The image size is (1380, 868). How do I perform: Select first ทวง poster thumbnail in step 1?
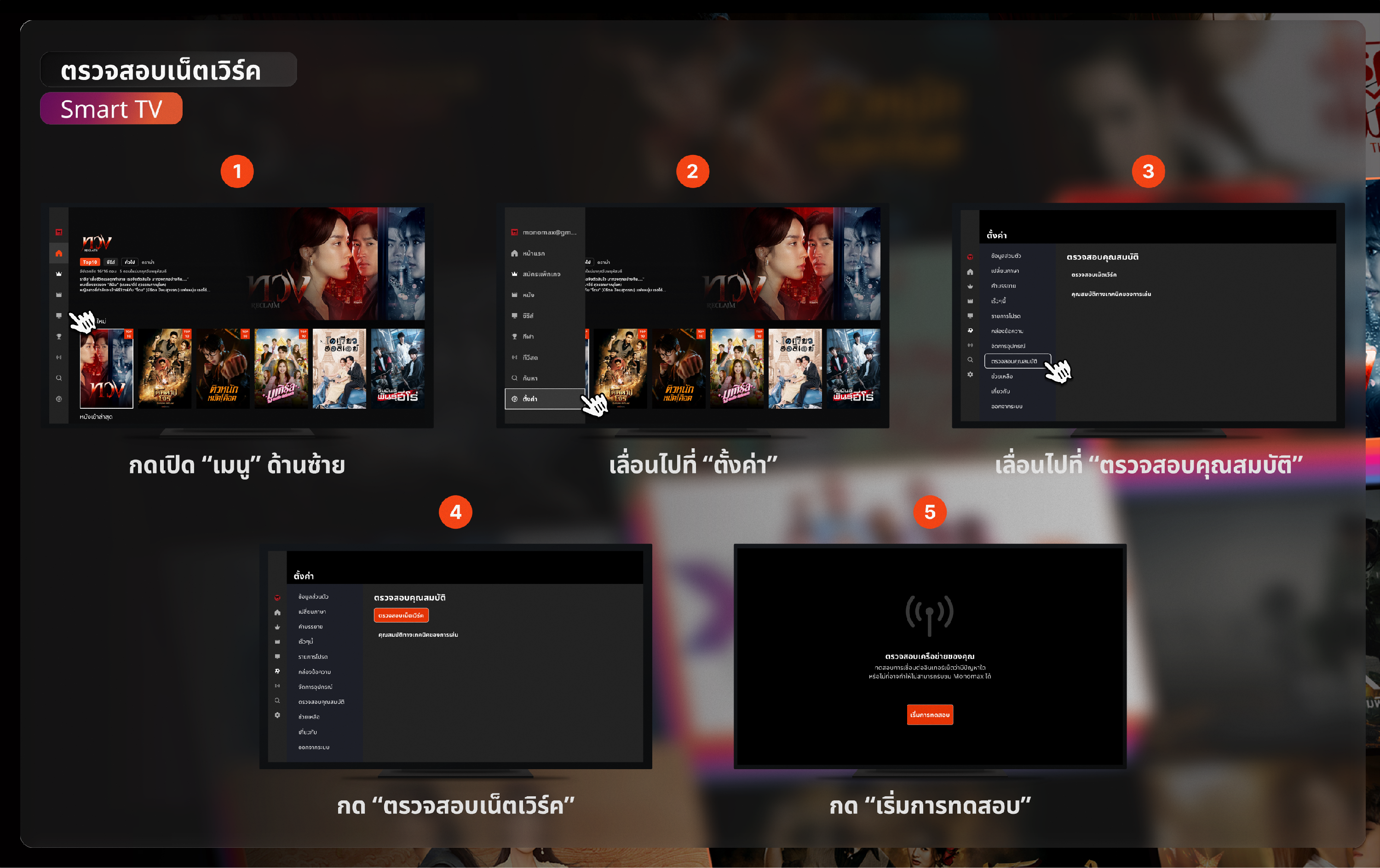[x=107, y=368]
